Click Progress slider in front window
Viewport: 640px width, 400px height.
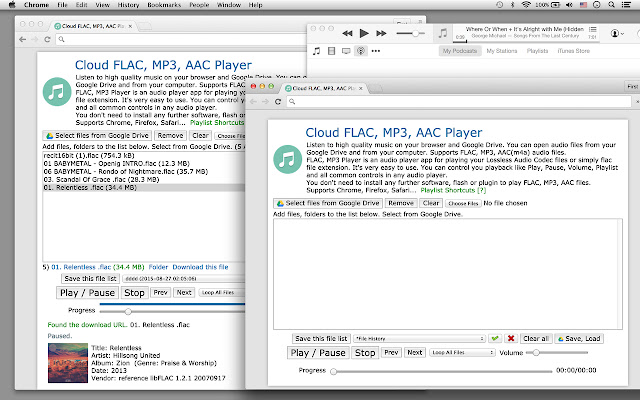click(x=441, y=371)
